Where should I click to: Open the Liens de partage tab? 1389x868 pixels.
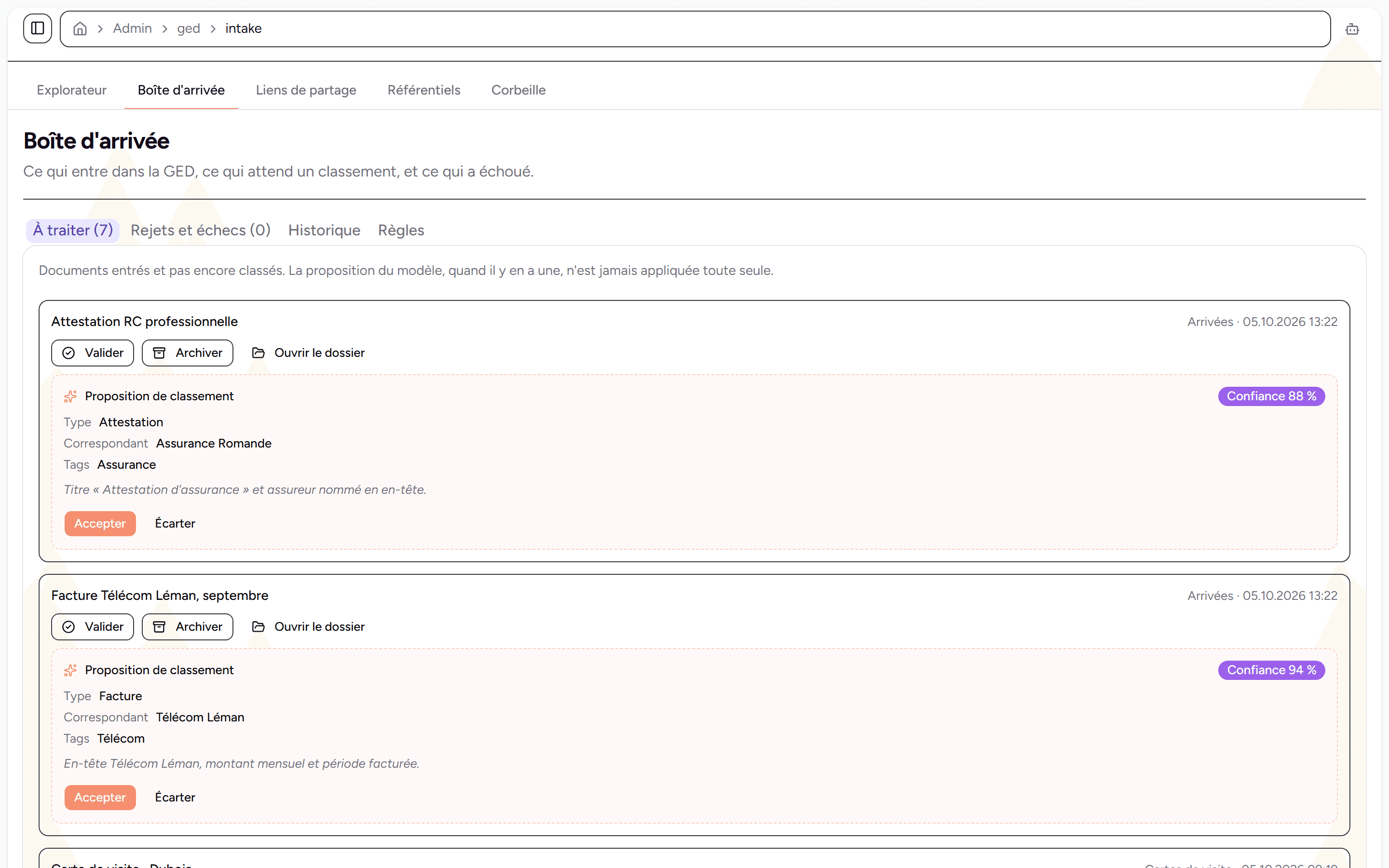tap(306, 90)
